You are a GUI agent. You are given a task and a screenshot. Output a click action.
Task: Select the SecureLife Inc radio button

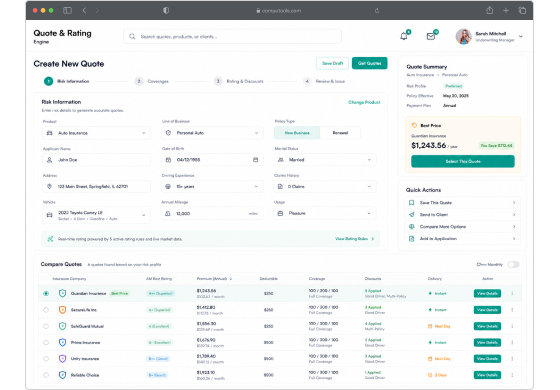point(46,310)
